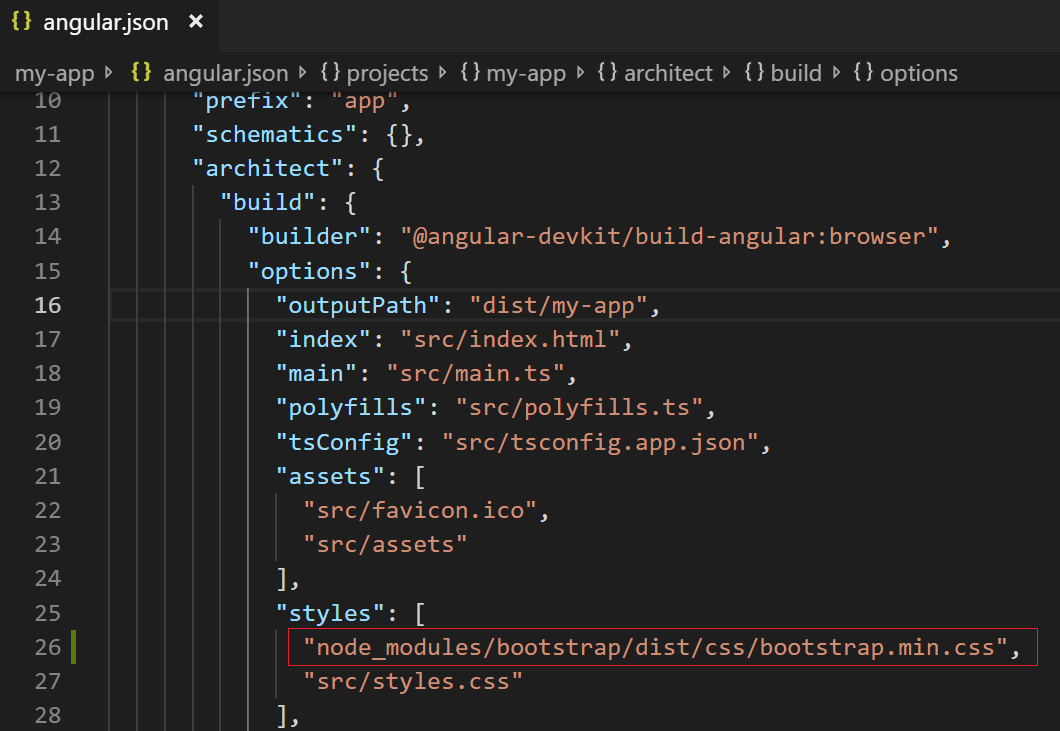Click breadcrumb arrow after build
Viewport: 1060px width, 731px height.
836,72
